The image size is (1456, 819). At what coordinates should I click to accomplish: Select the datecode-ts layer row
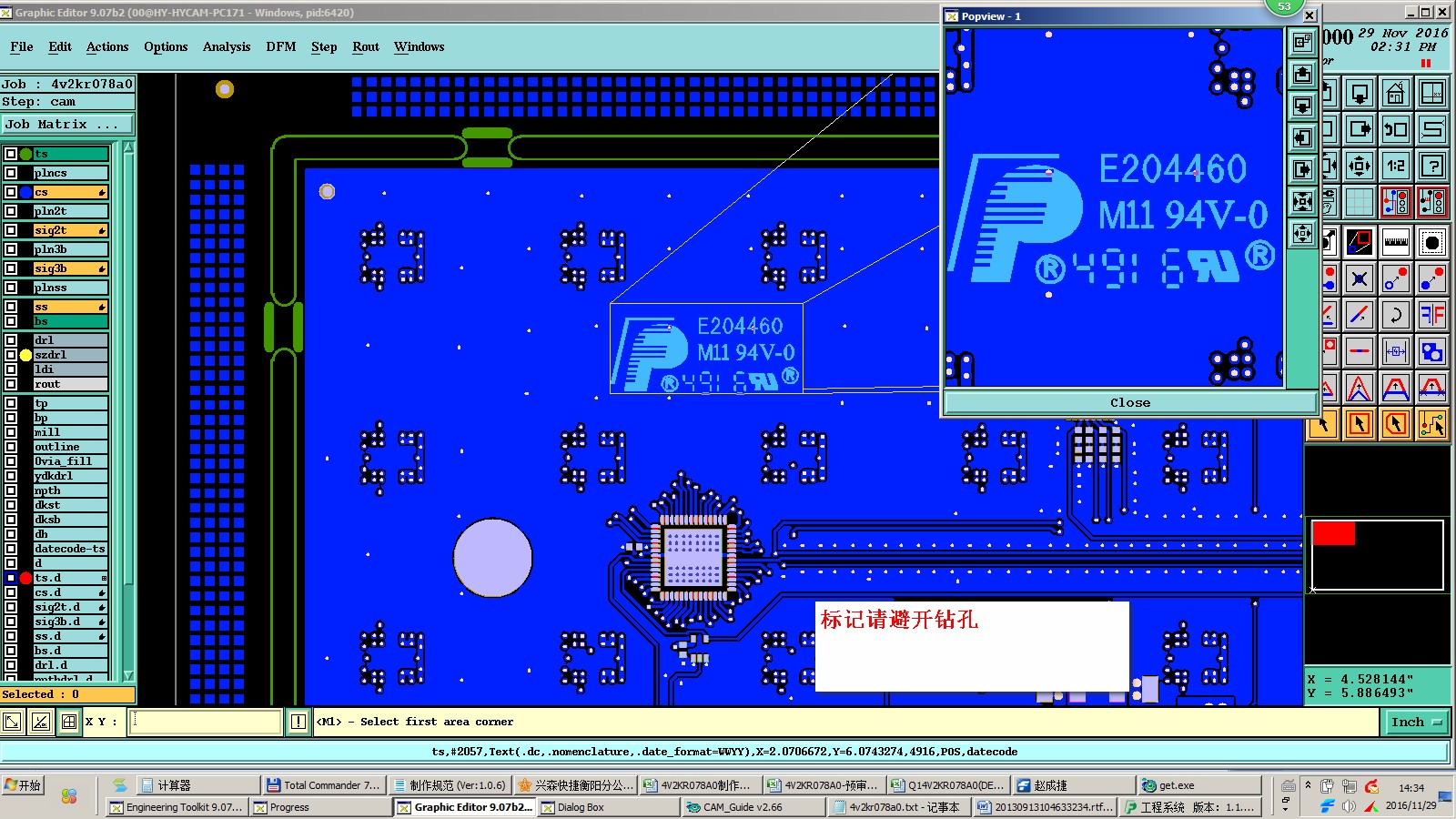70,549
